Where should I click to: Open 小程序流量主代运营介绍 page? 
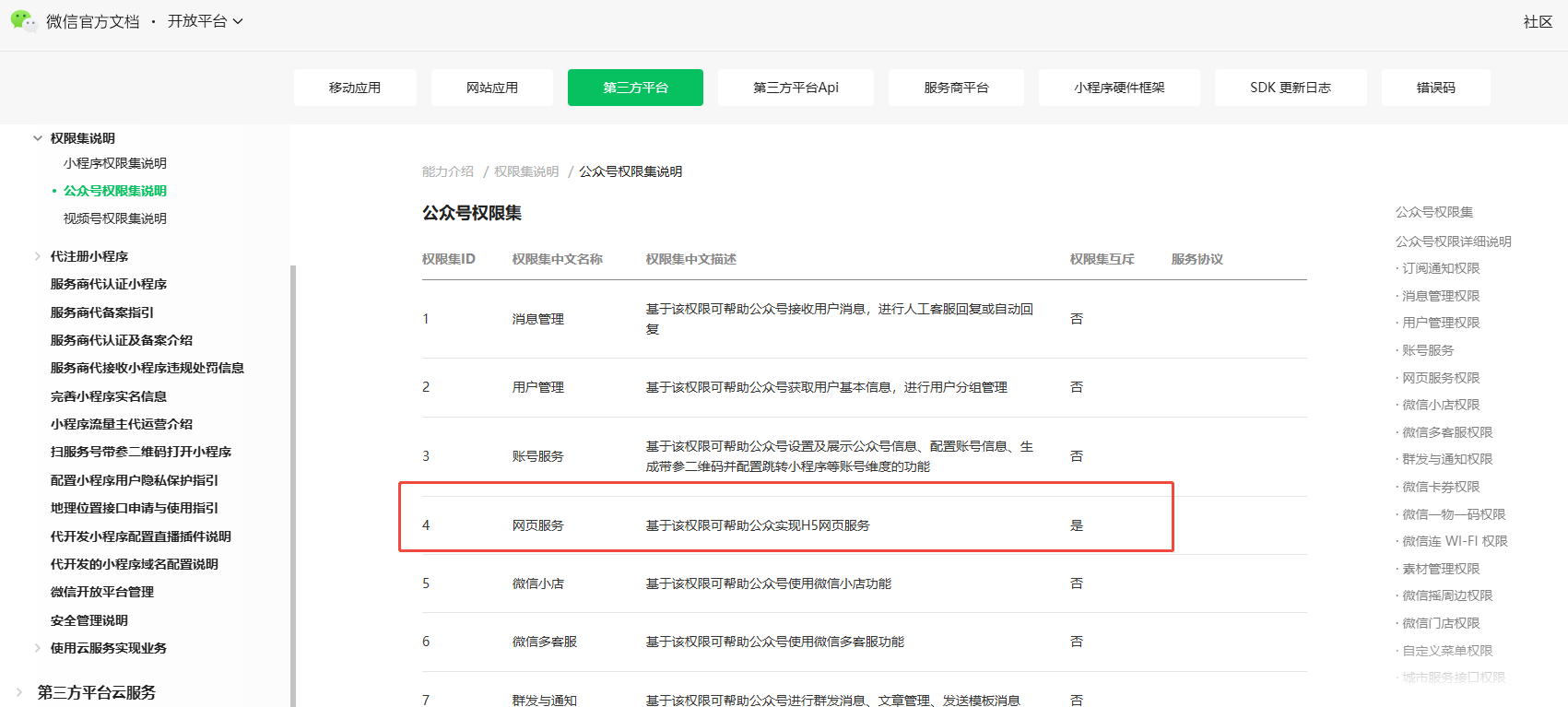(x=122, y=424)
